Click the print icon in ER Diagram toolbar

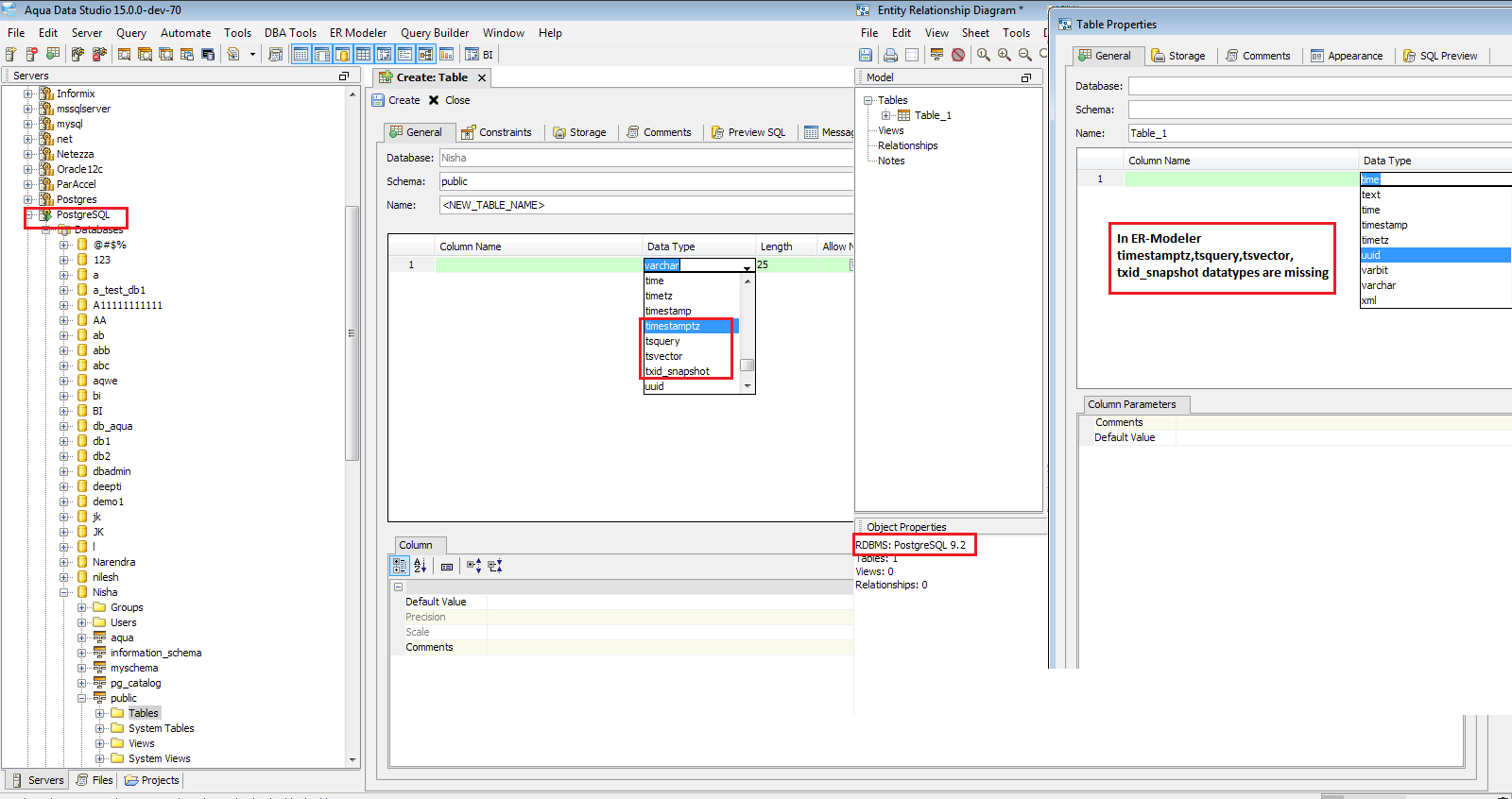tap(890, 55)
